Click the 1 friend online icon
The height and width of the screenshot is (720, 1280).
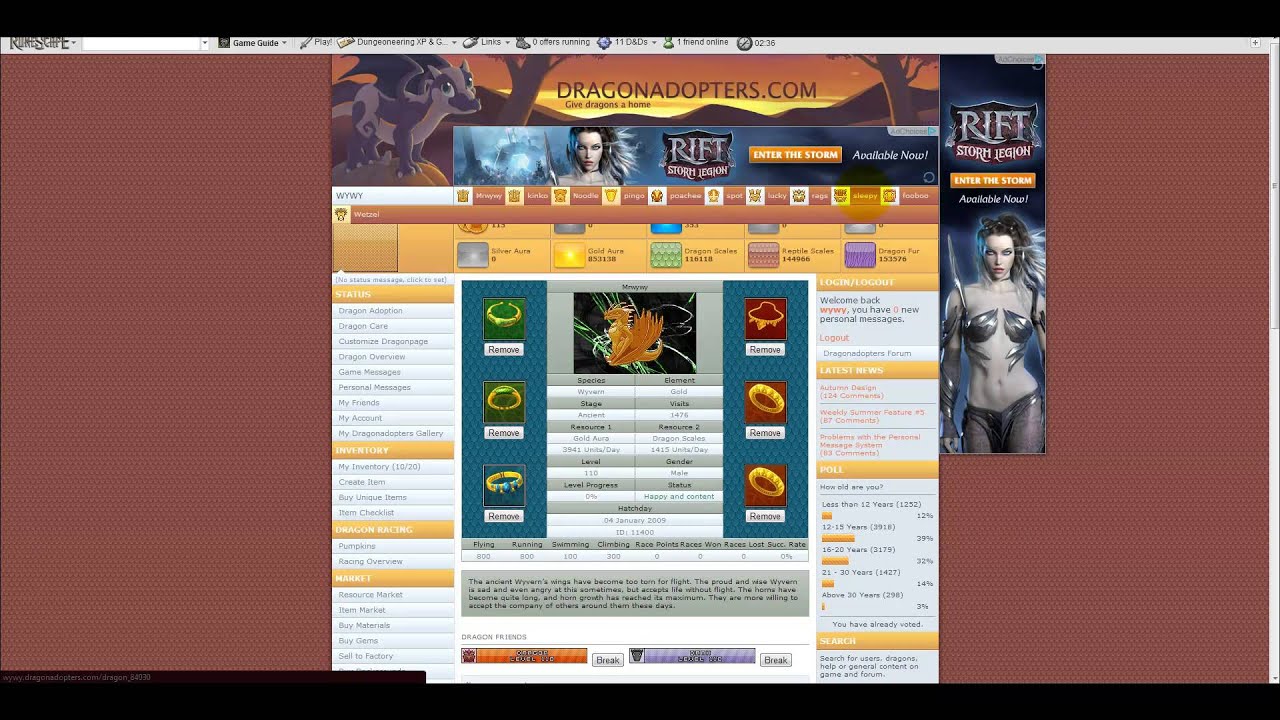pos(668,43)
